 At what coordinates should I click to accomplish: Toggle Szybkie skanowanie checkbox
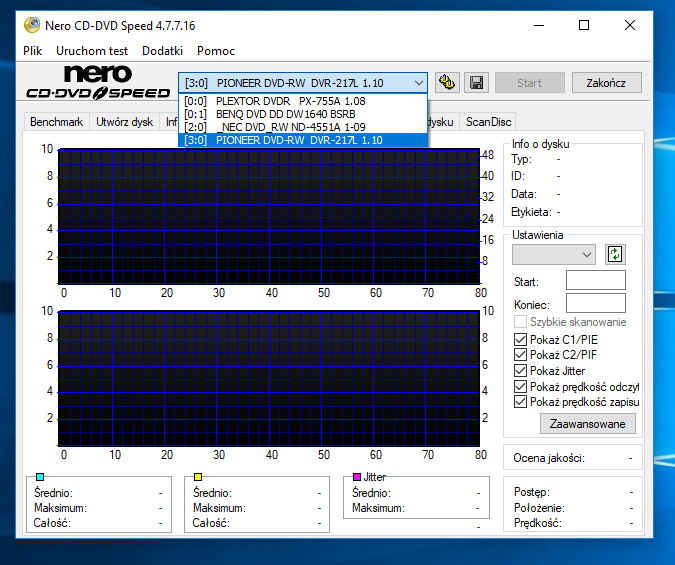point(520,322)
